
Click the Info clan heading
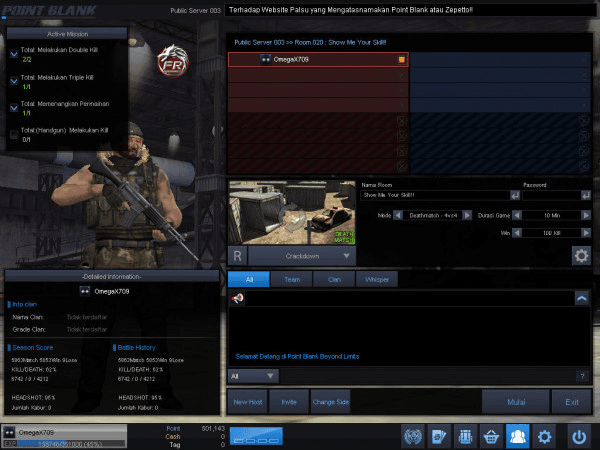point(24,304)
